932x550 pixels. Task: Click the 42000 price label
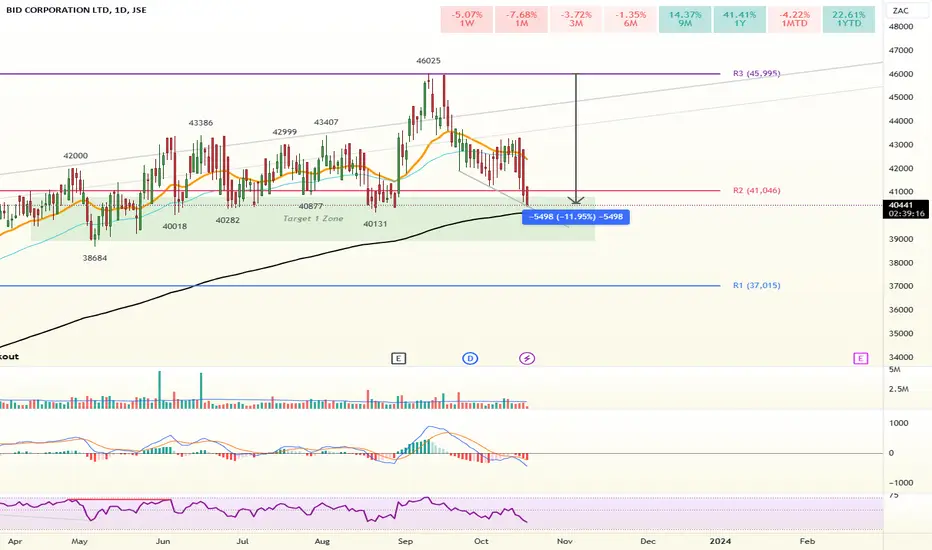75,156
